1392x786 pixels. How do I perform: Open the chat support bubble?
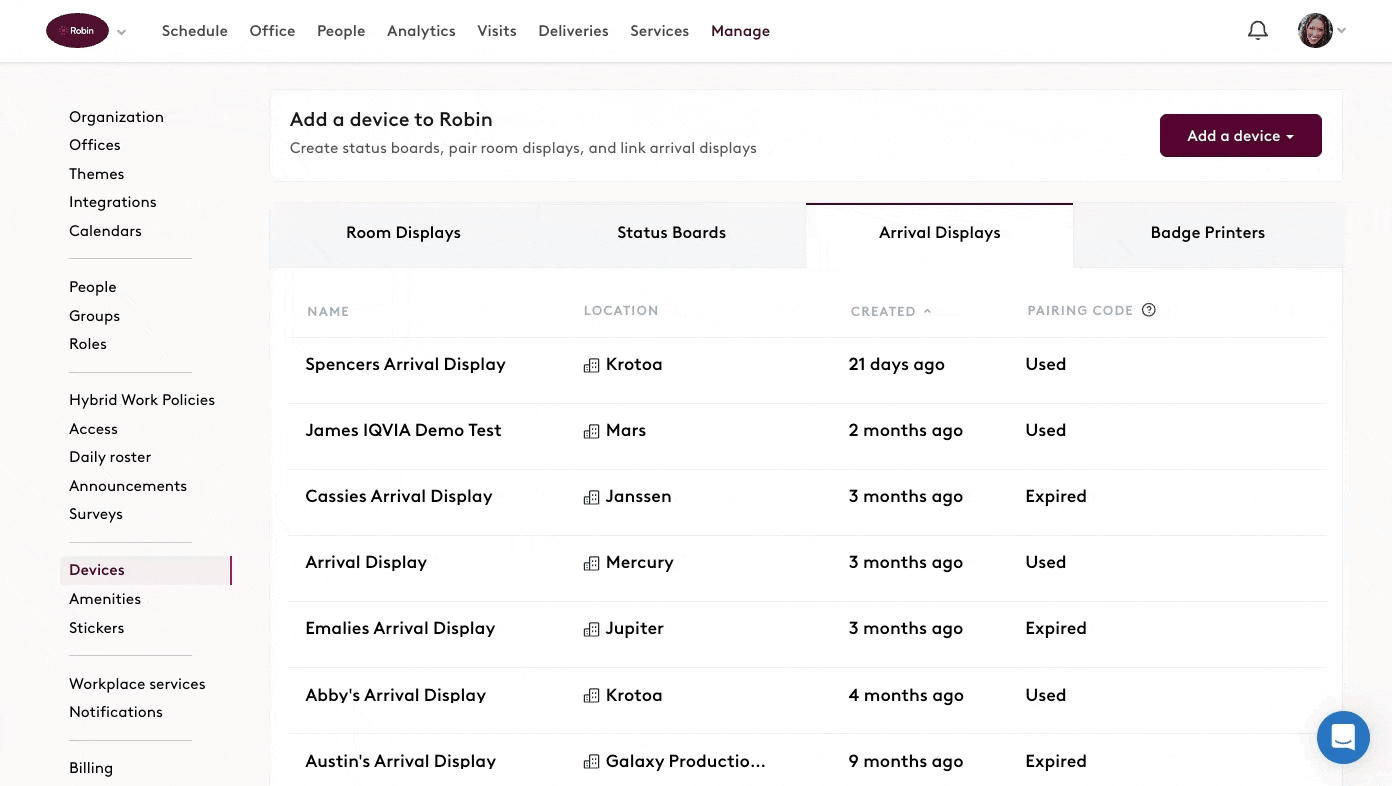pyautogui.click(x=1343, y=738)
